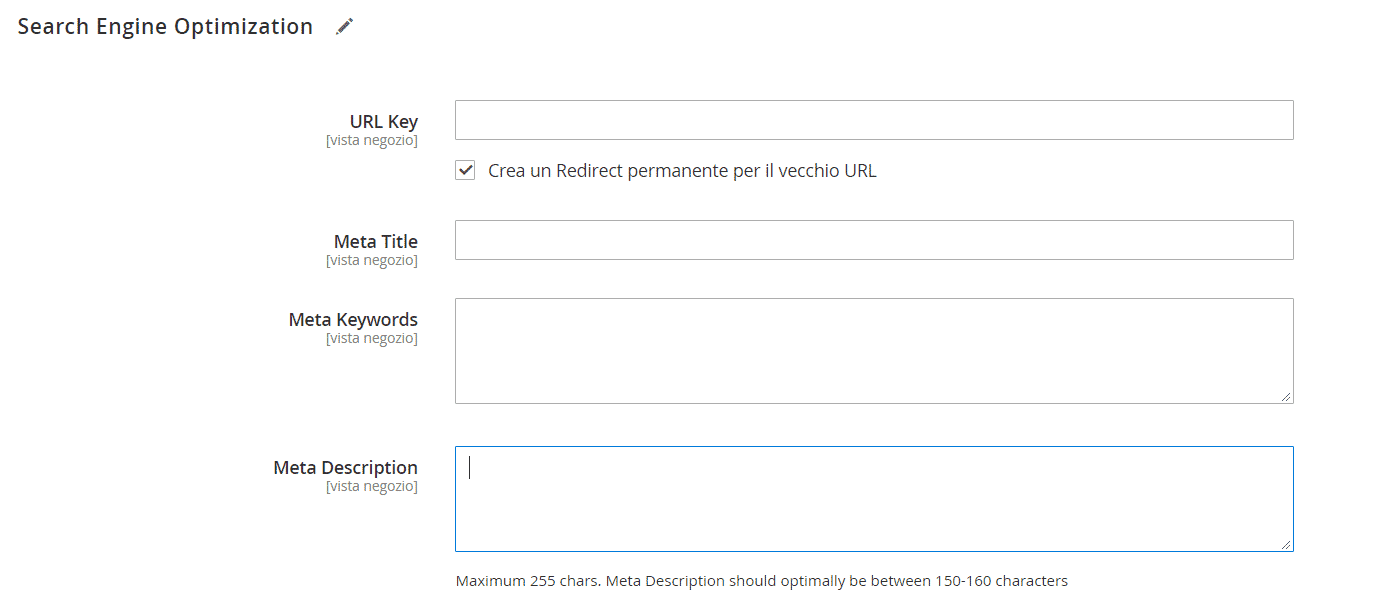Click the Meta Description resize handle
This screenshot has height=608, width=1381.
coord(1286,545)
